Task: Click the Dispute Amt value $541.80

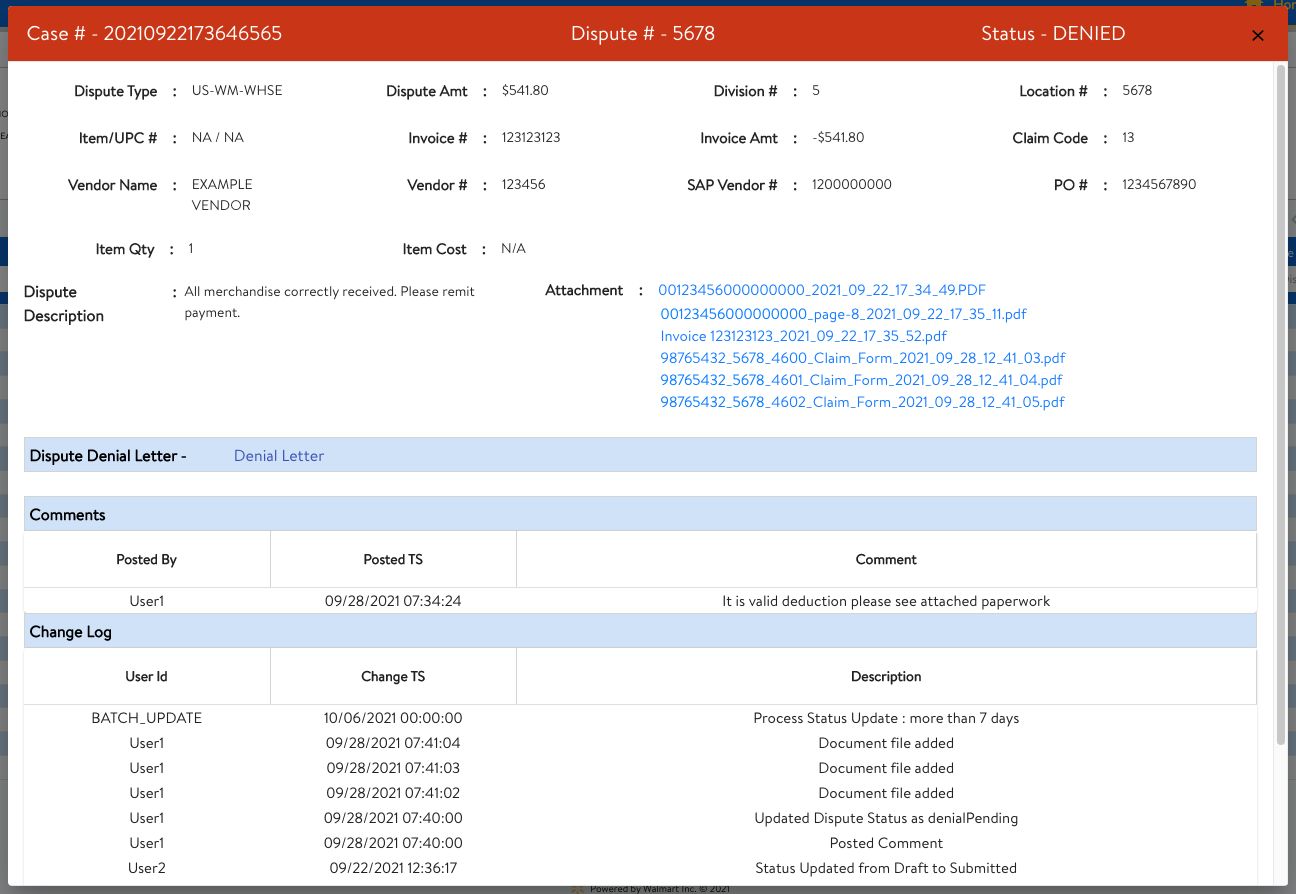Action: pyautogui.click(x=525, y=90)
